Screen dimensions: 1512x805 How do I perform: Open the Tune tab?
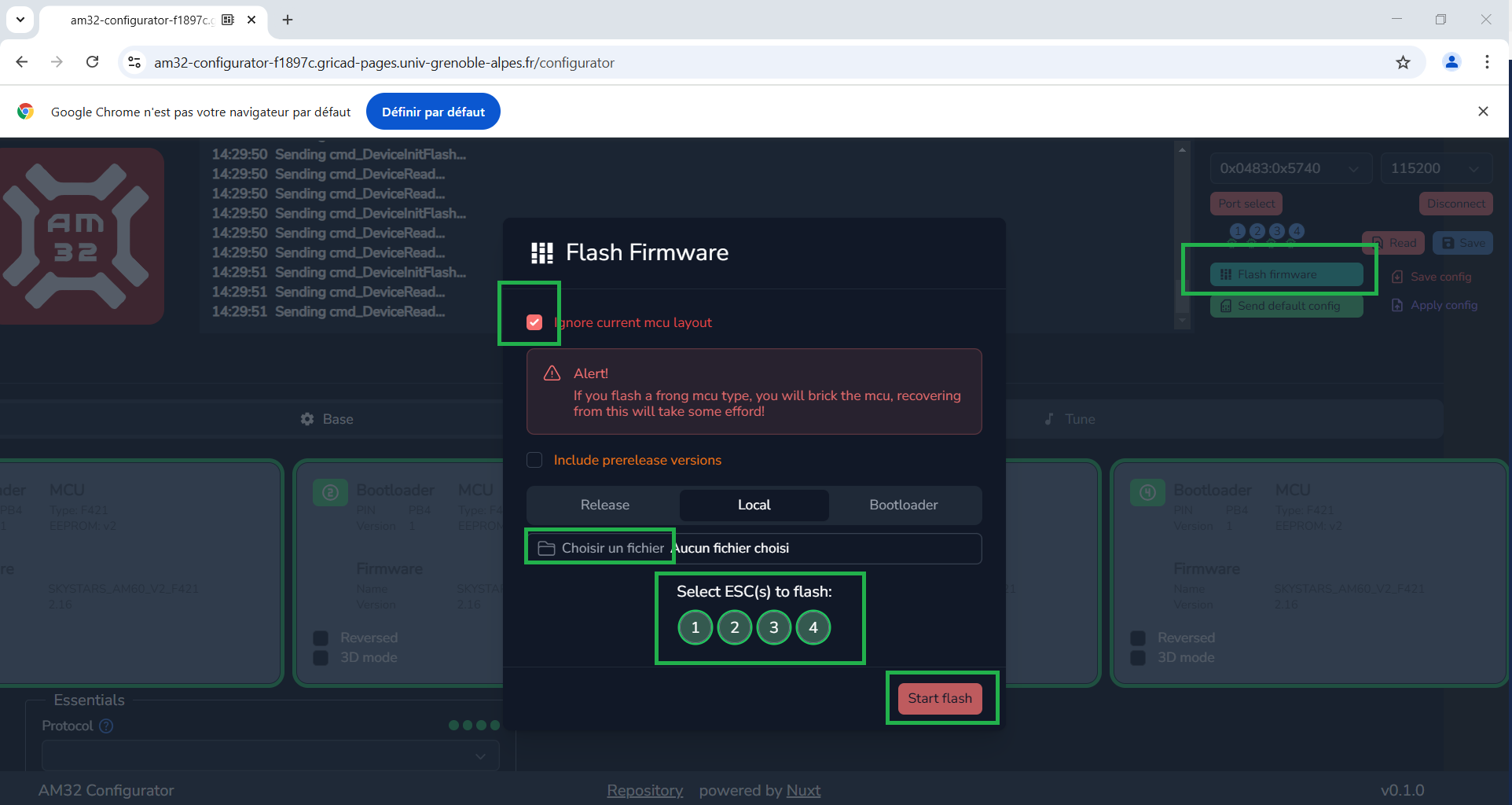coord(1069,419)
